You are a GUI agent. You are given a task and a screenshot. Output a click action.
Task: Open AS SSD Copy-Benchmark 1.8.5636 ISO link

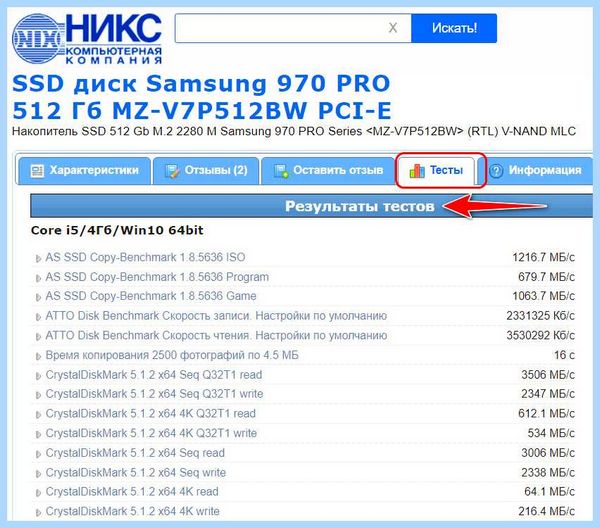(145, 257)
